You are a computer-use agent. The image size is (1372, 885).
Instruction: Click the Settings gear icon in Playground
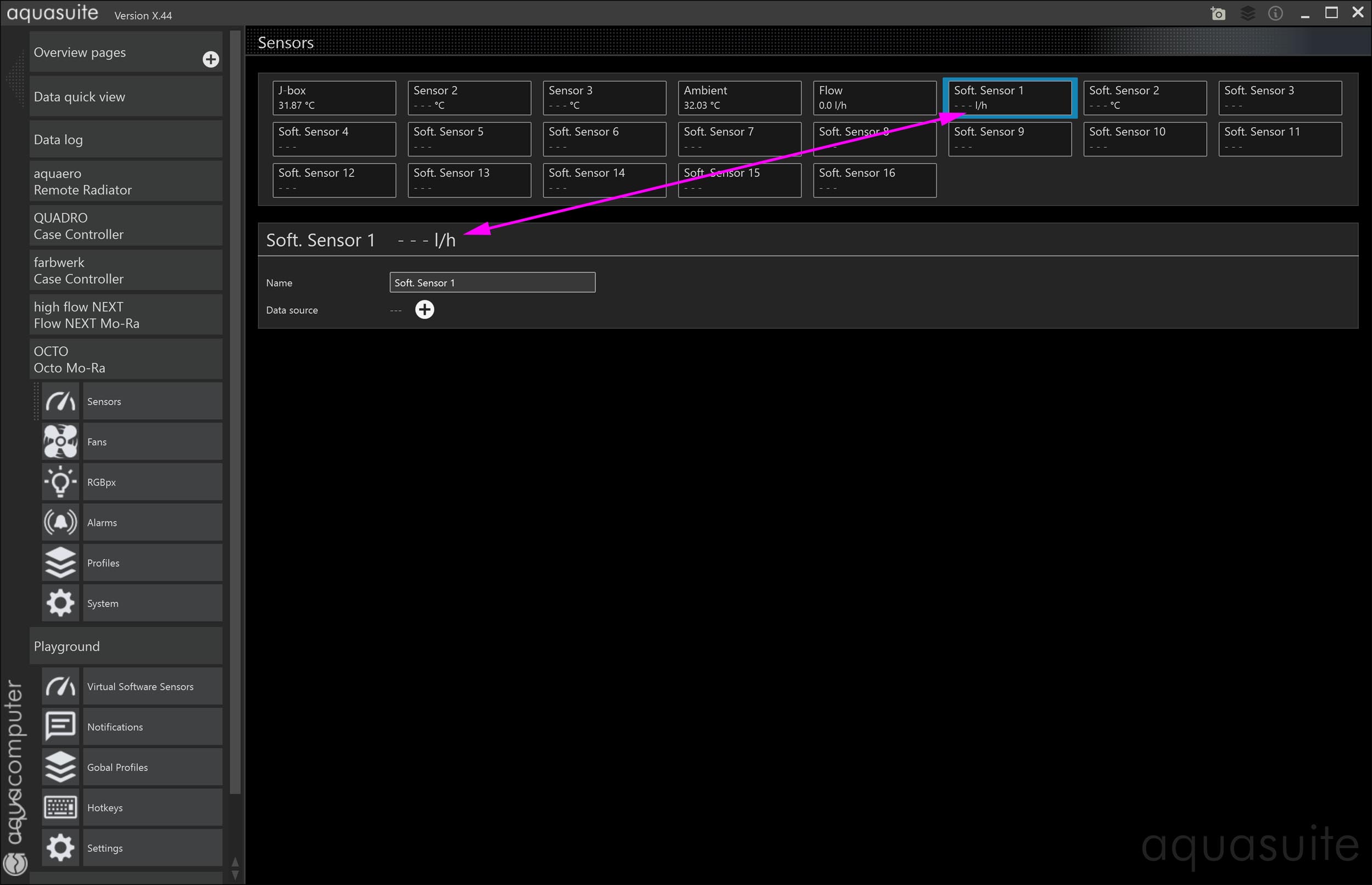click(60, 848)
